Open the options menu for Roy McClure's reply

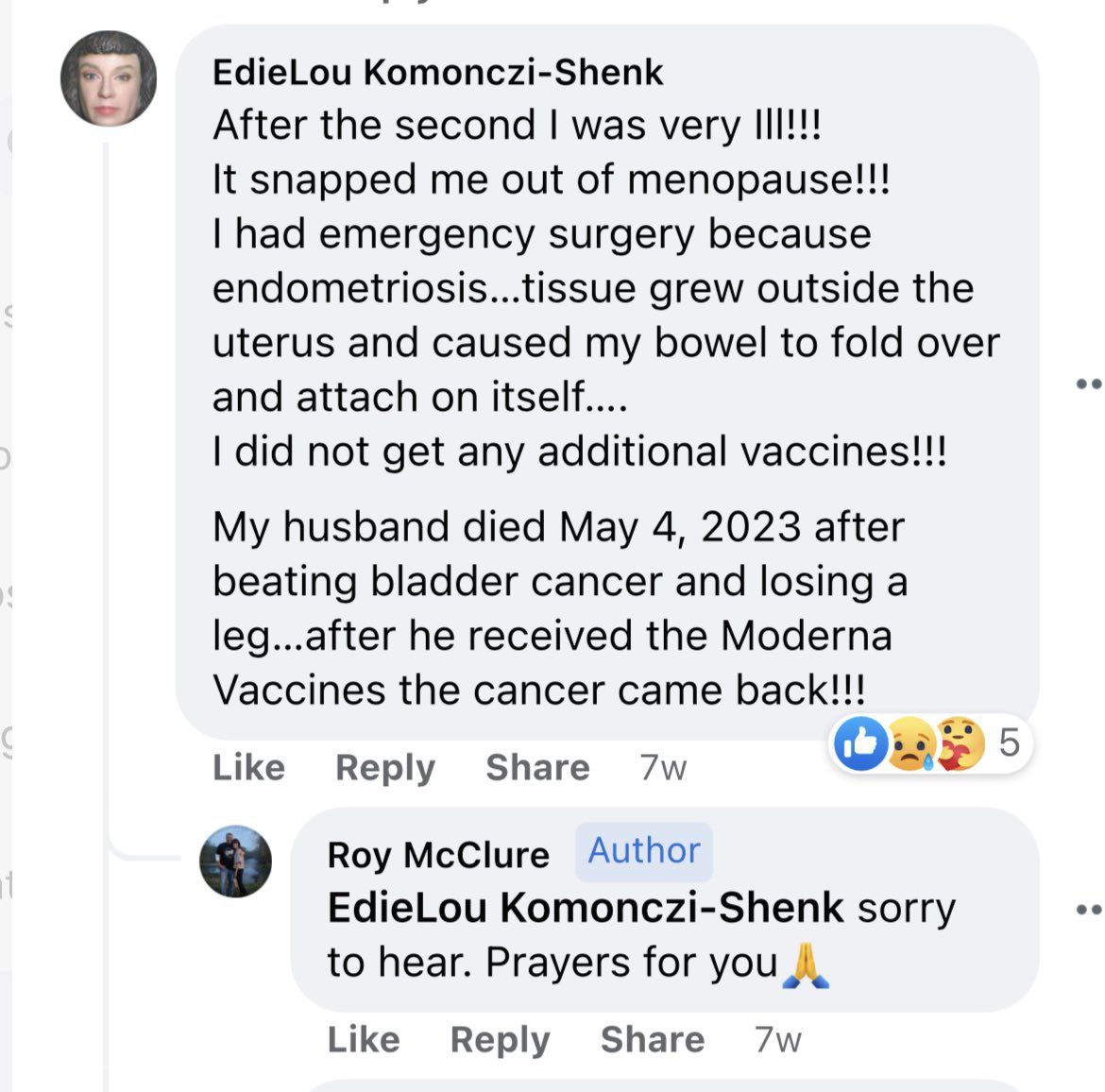tap(1090, 910)
